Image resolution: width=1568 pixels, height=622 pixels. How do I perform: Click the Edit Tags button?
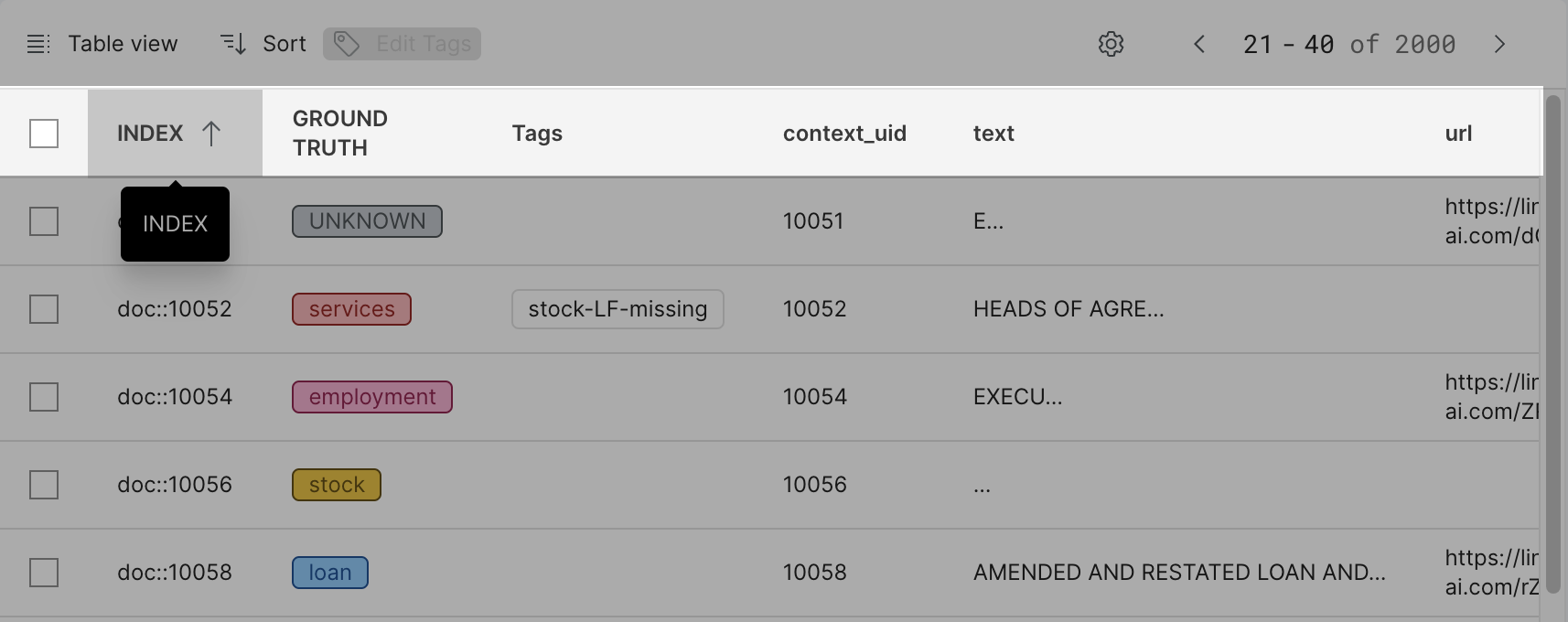[x=402, y=44]
